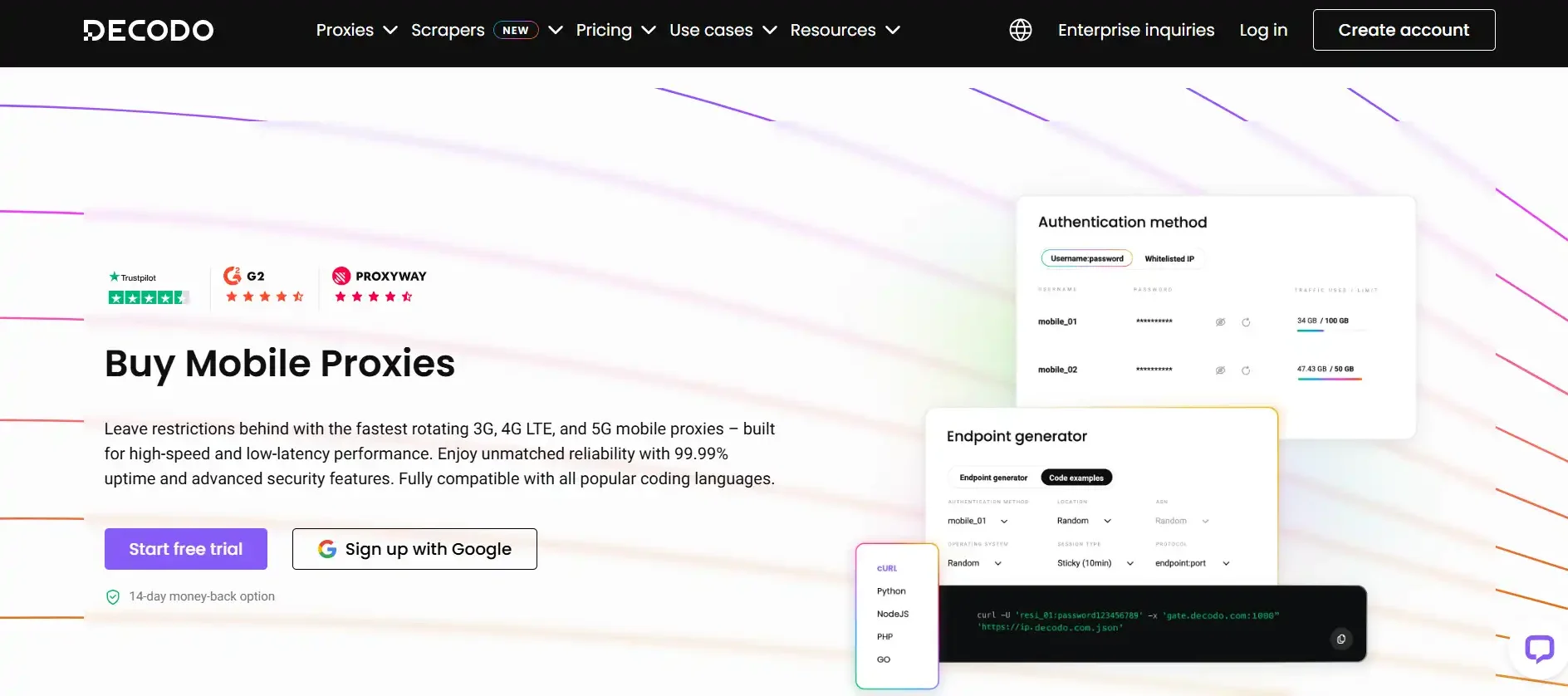1568x696 pixels.
Task: Click Start free trial button
Action: click(186, 549)
